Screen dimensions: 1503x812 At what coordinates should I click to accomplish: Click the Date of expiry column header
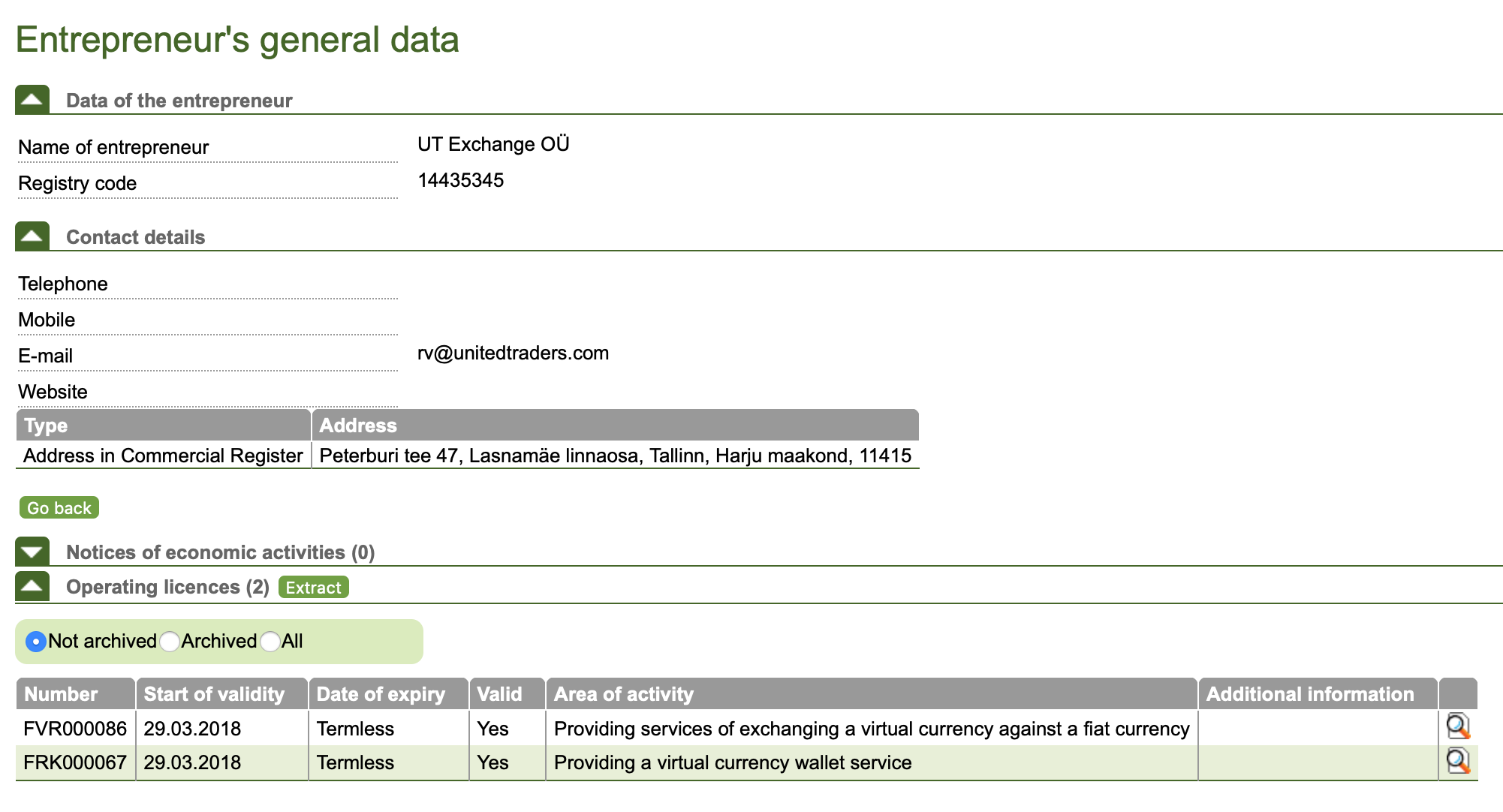pos(388,694)
